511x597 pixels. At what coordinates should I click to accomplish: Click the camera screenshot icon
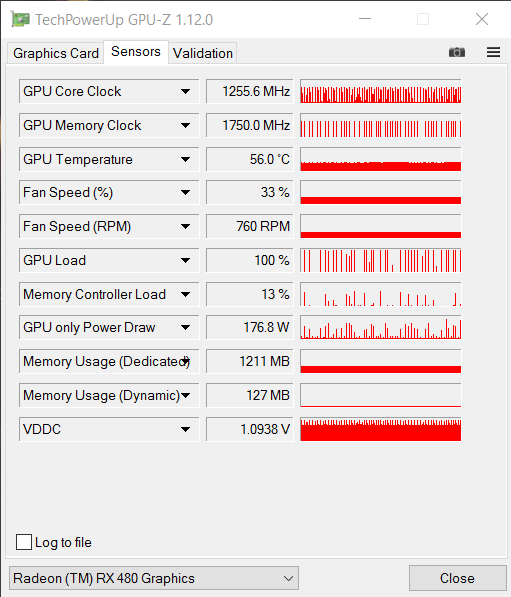coord(457,52)
